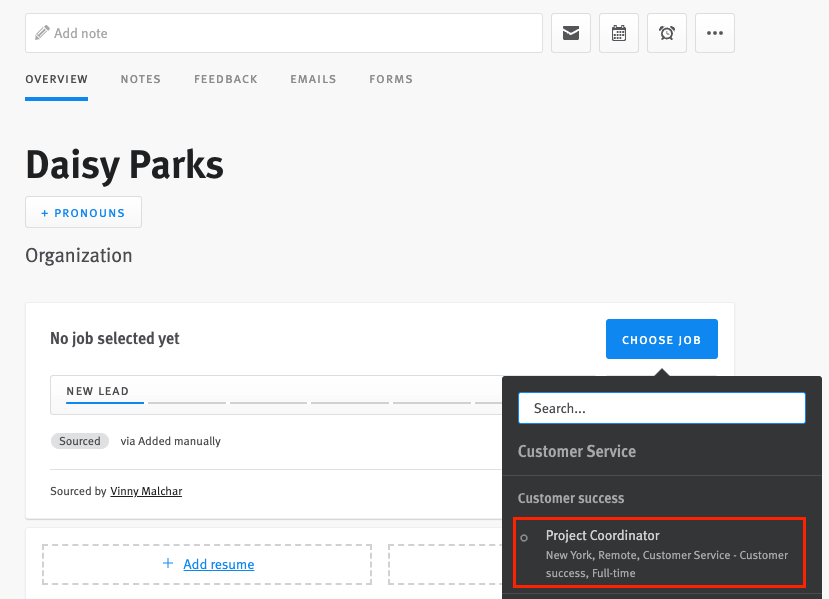Open the Vinny Malchar link
The width and height of the screenshot is (829, 599).
(146, 491)
